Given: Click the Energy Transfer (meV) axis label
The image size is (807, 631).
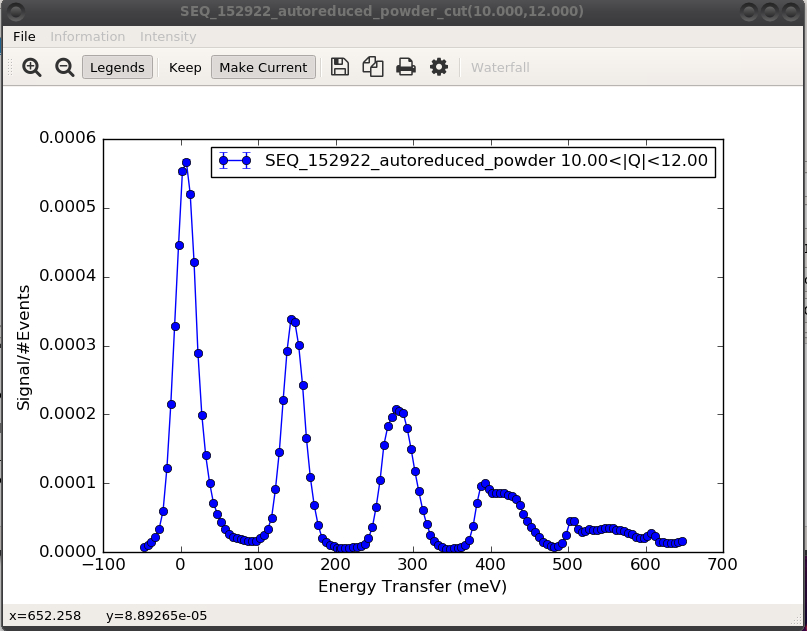Looking at the screenshot, I should point(412,587).
